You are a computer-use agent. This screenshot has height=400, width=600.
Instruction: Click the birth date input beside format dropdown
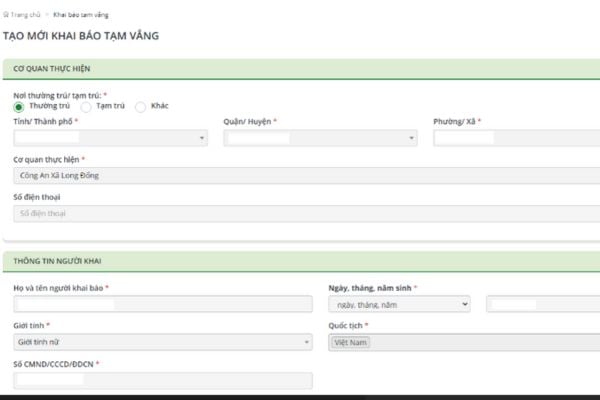(x=542, y=304)
